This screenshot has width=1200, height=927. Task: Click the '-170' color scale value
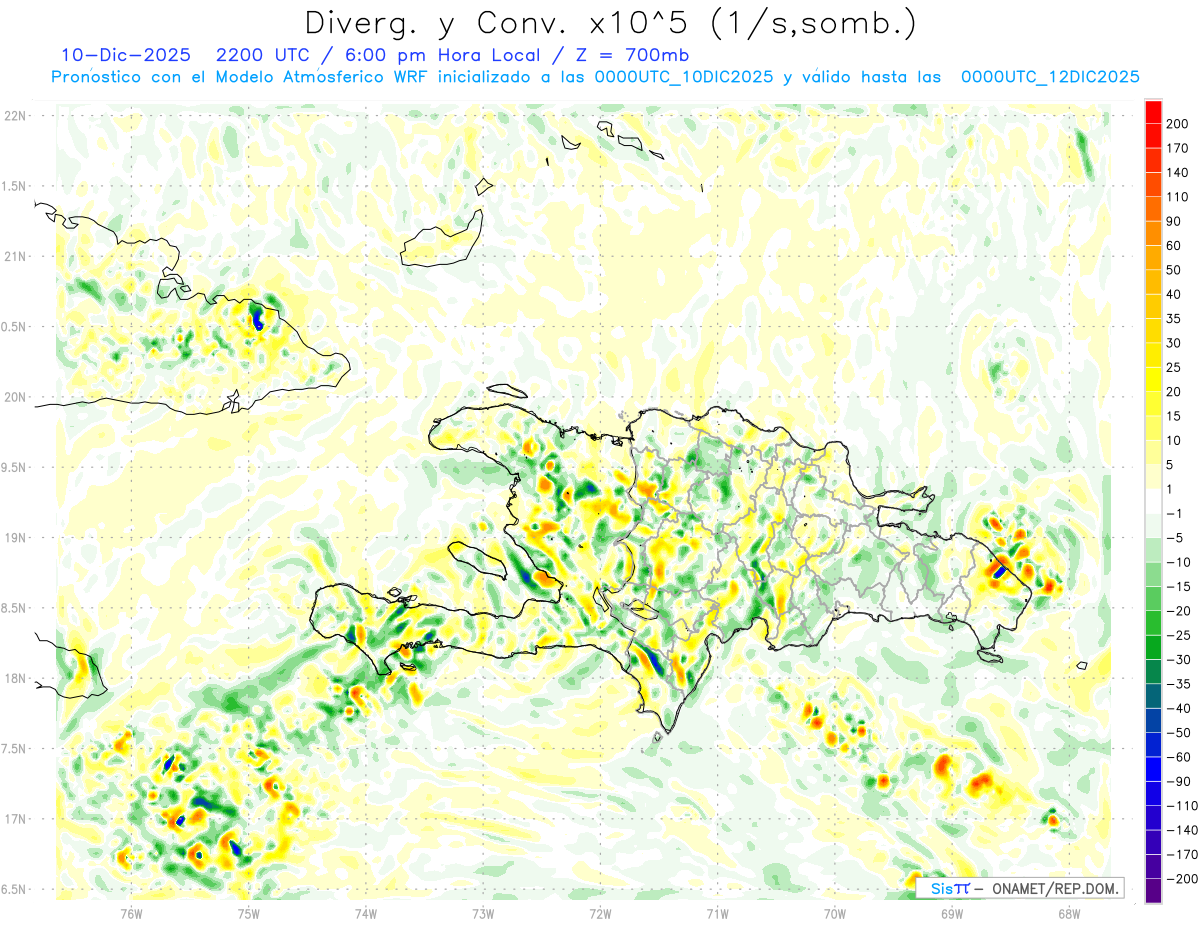click(1181, 855)
